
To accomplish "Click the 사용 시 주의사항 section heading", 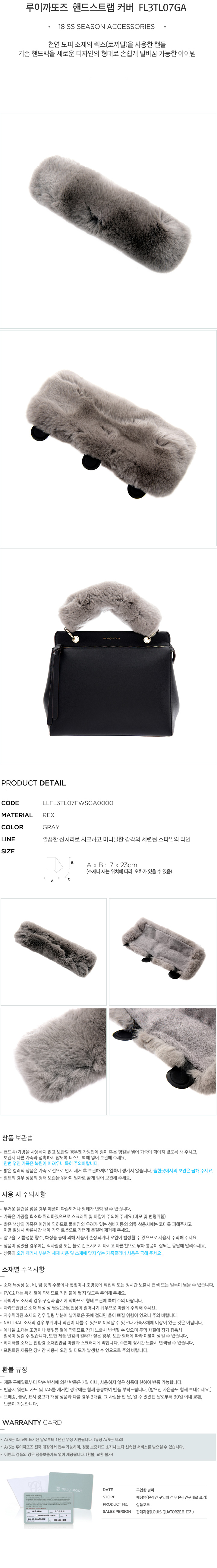I will coord(24,1194).
